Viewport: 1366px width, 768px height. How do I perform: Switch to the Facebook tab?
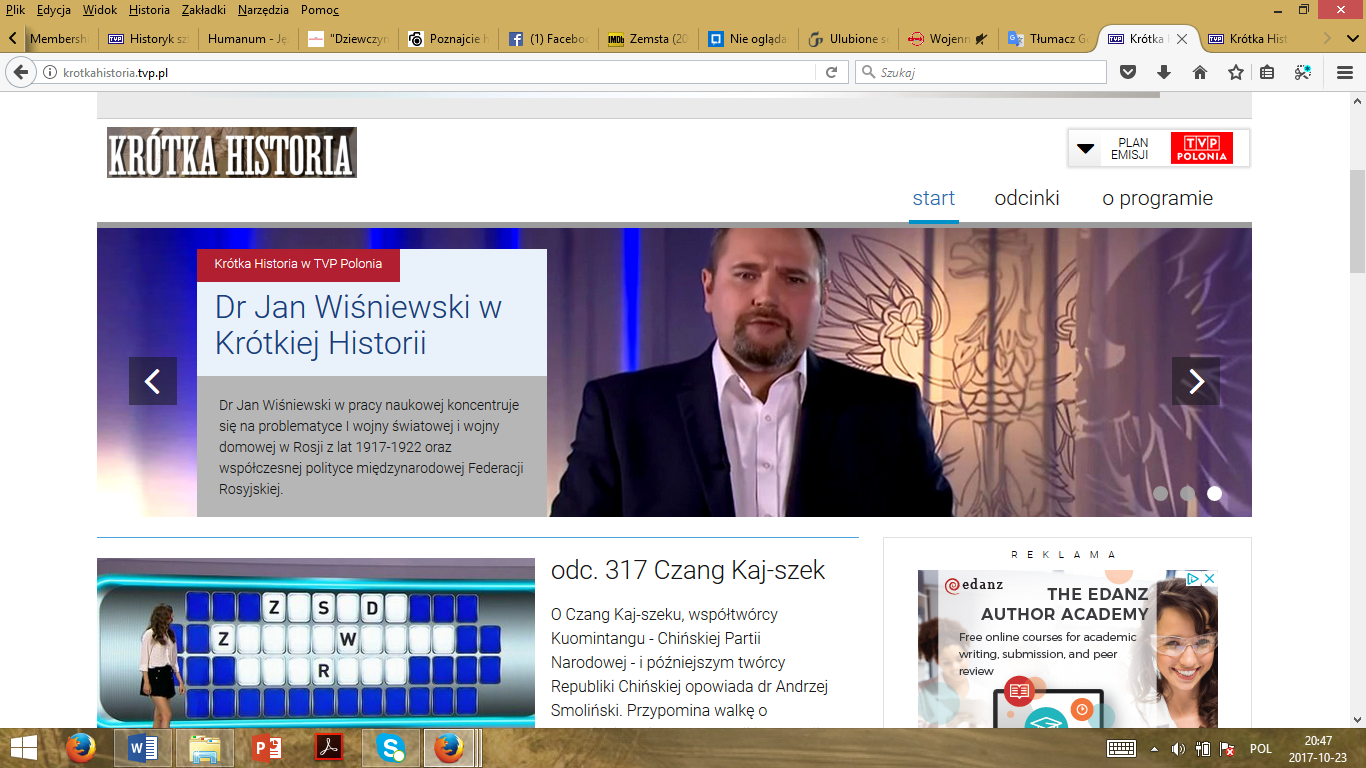coord(548,40)
